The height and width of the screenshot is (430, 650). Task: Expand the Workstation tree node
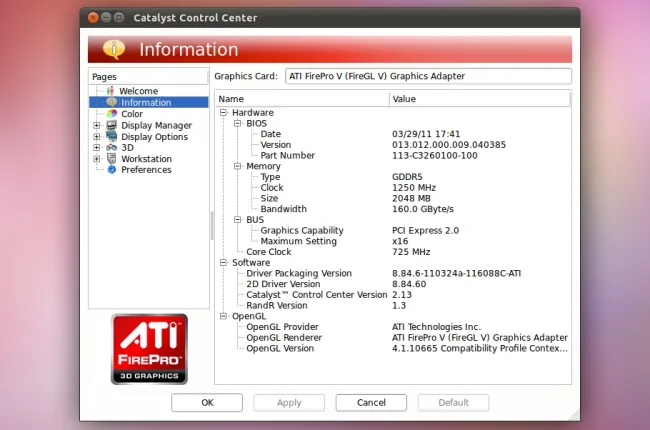[x=97, y=159]
